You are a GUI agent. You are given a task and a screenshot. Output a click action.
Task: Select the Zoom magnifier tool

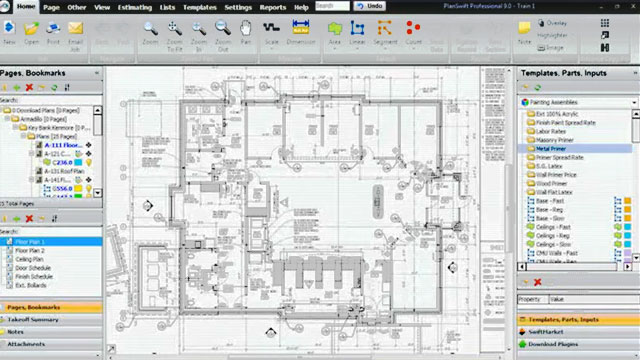[150, 33]
